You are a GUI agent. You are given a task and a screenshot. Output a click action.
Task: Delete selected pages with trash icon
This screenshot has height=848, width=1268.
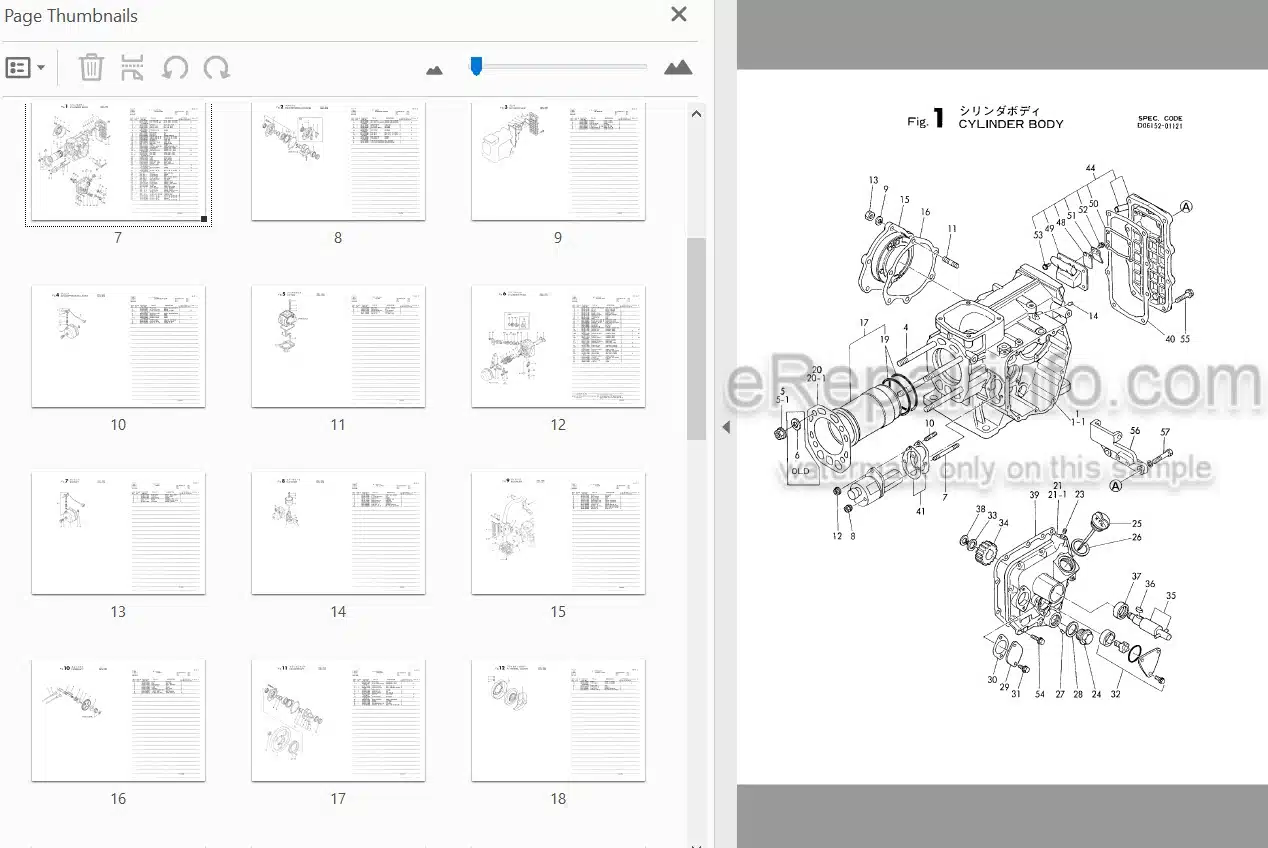pos(91,68)
